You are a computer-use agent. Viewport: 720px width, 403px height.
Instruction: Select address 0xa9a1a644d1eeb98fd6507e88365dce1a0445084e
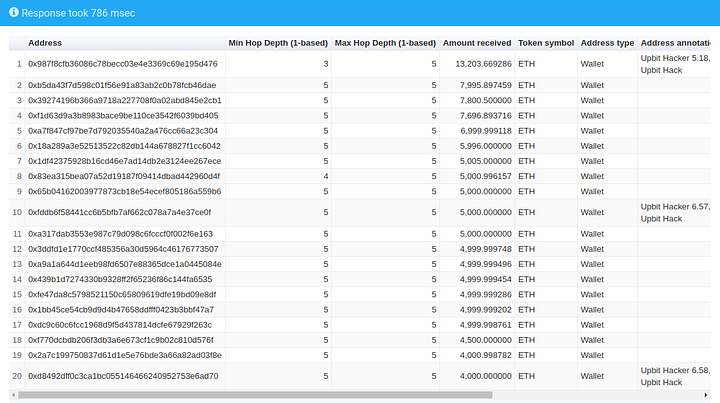(x=124, y=264)
